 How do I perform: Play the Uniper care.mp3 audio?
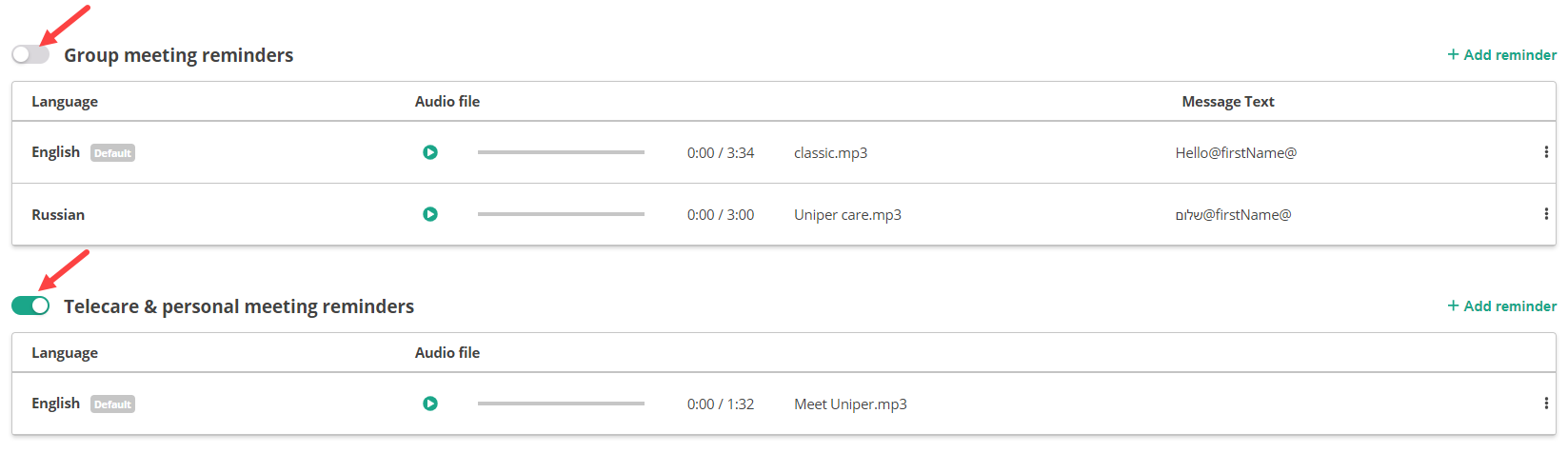(430, 214)
